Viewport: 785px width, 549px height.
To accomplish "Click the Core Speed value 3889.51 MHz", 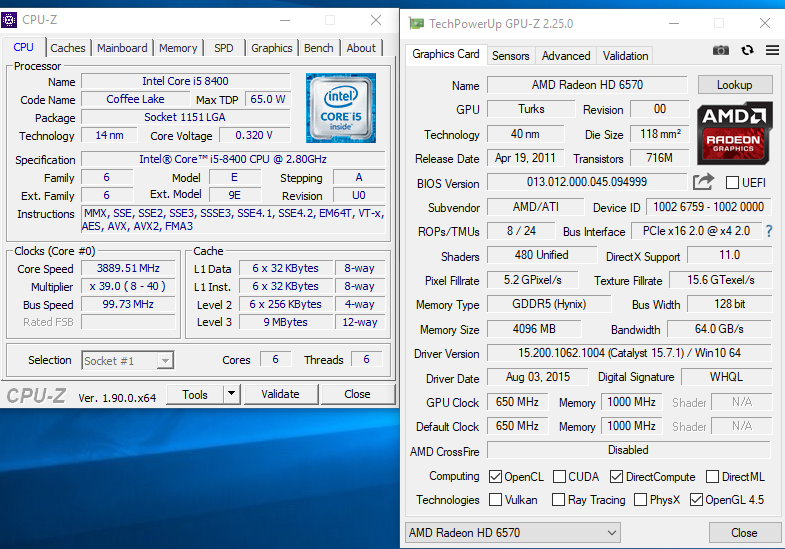I will click(x=128, y=268).
